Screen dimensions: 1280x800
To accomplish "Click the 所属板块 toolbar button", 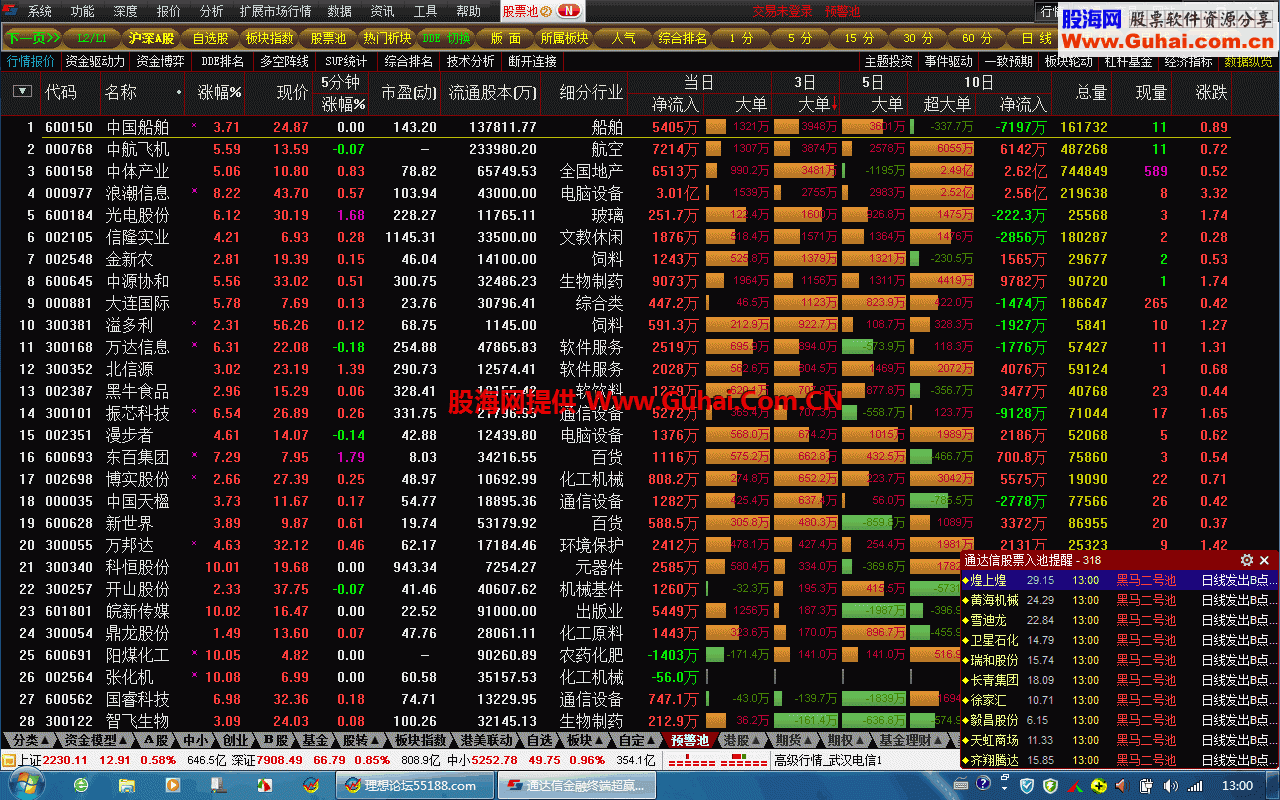I will point(564,38).
